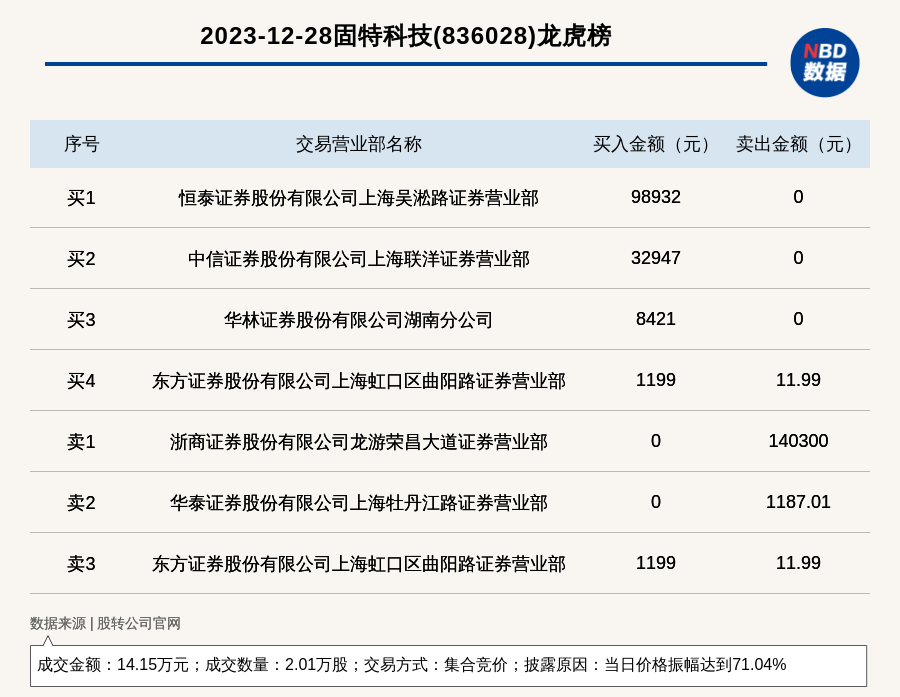Click the NBD数据 logo badge
The image size is (900, 697).
click(x=824, y=63)
